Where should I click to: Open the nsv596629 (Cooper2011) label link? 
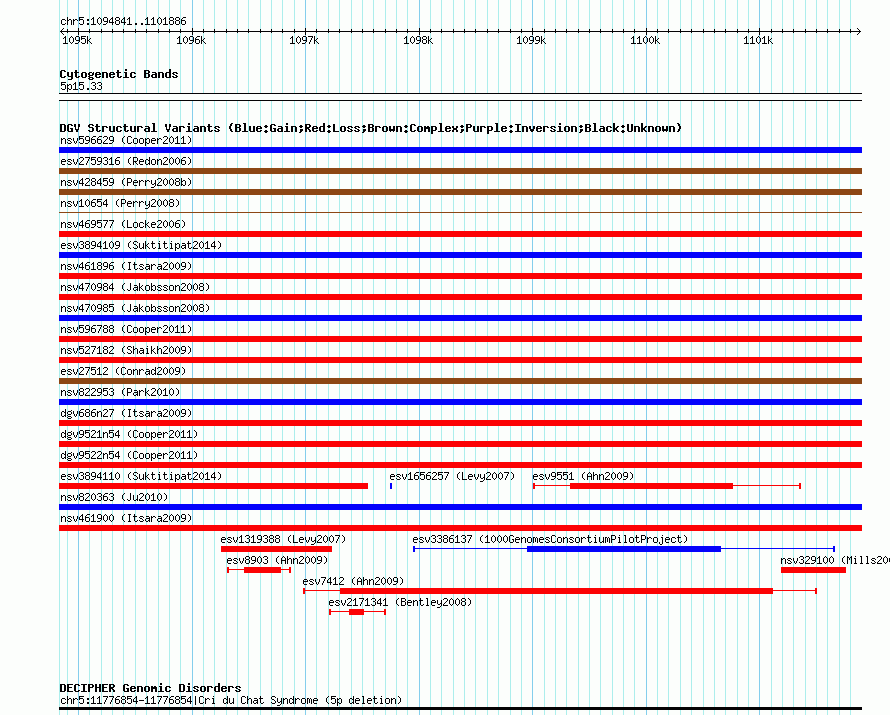pyautogui.click(x=126, y=140)
